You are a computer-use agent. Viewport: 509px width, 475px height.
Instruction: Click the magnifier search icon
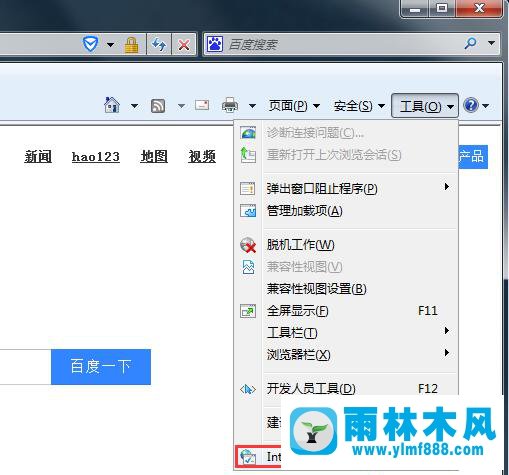(470, 43)
